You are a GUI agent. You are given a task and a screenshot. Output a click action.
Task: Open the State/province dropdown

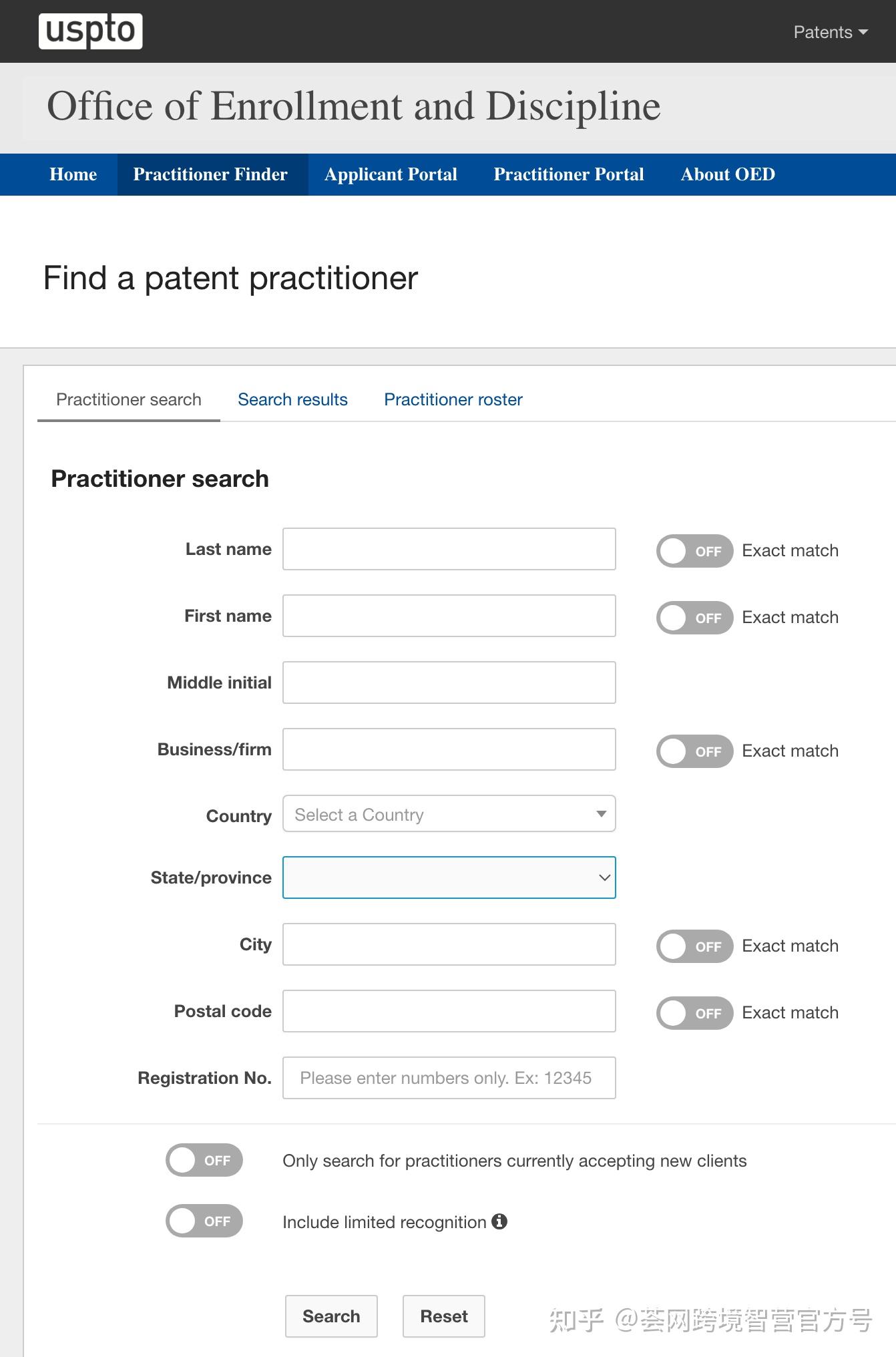(449, 878)
